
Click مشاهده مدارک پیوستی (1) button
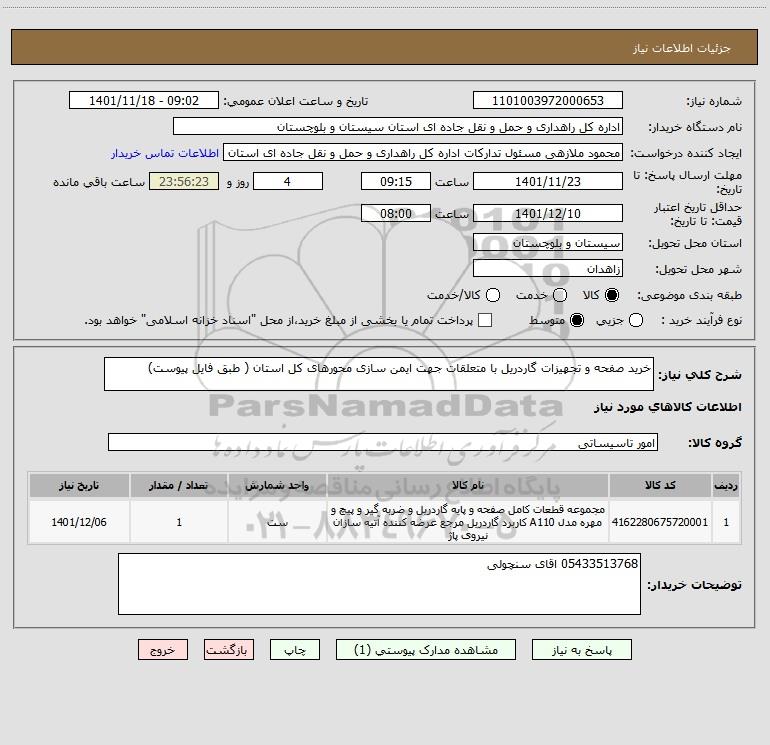426,650
